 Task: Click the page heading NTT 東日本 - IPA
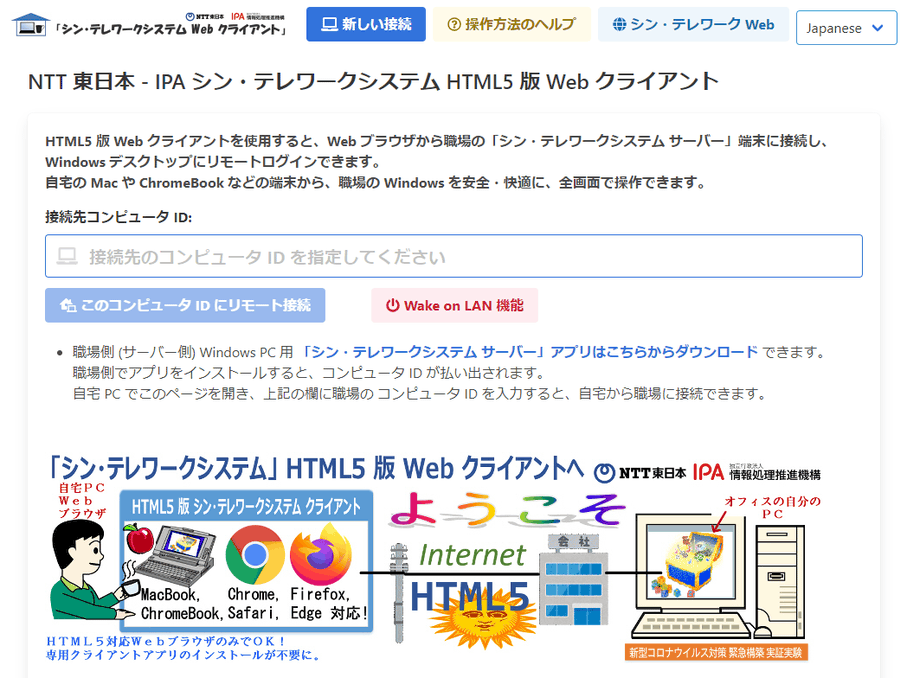pyautogui.click(x=374, y=81)
